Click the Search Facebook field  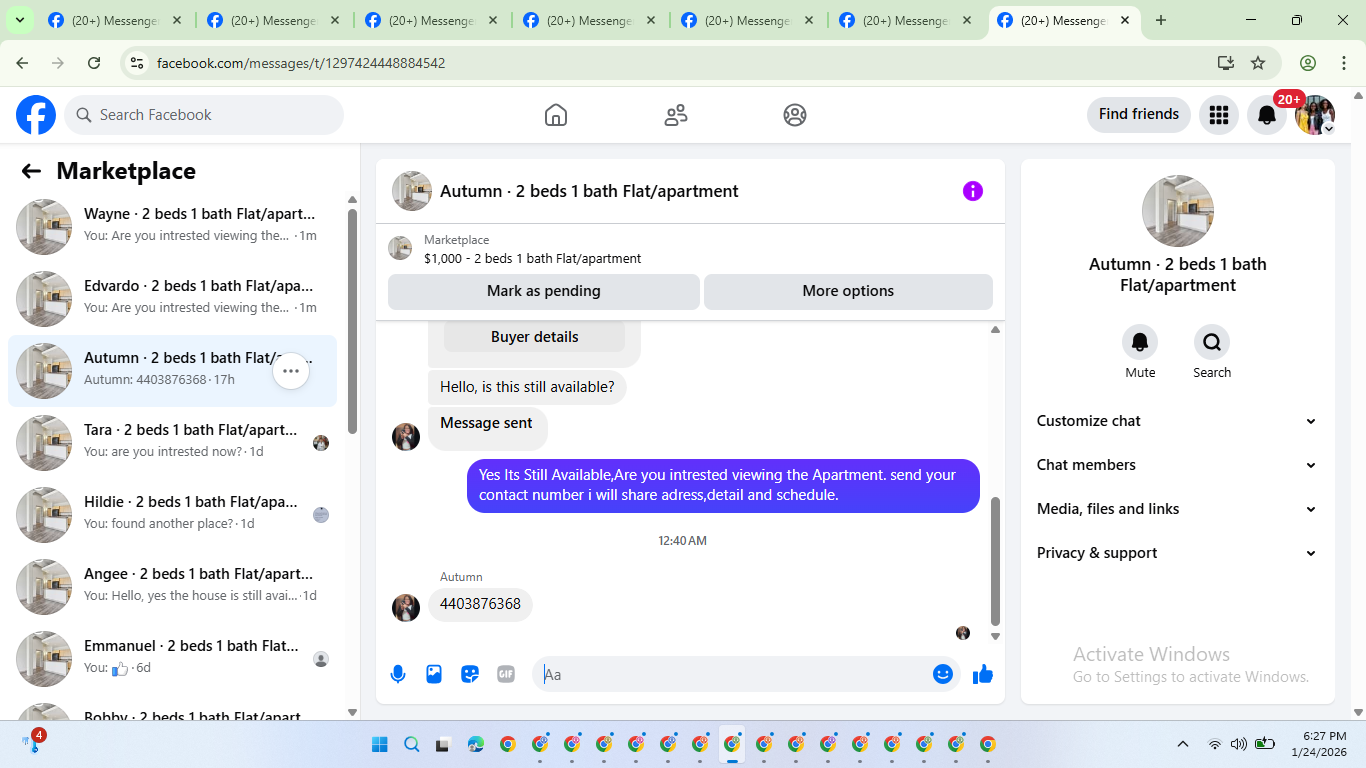(x=204, y=115)
